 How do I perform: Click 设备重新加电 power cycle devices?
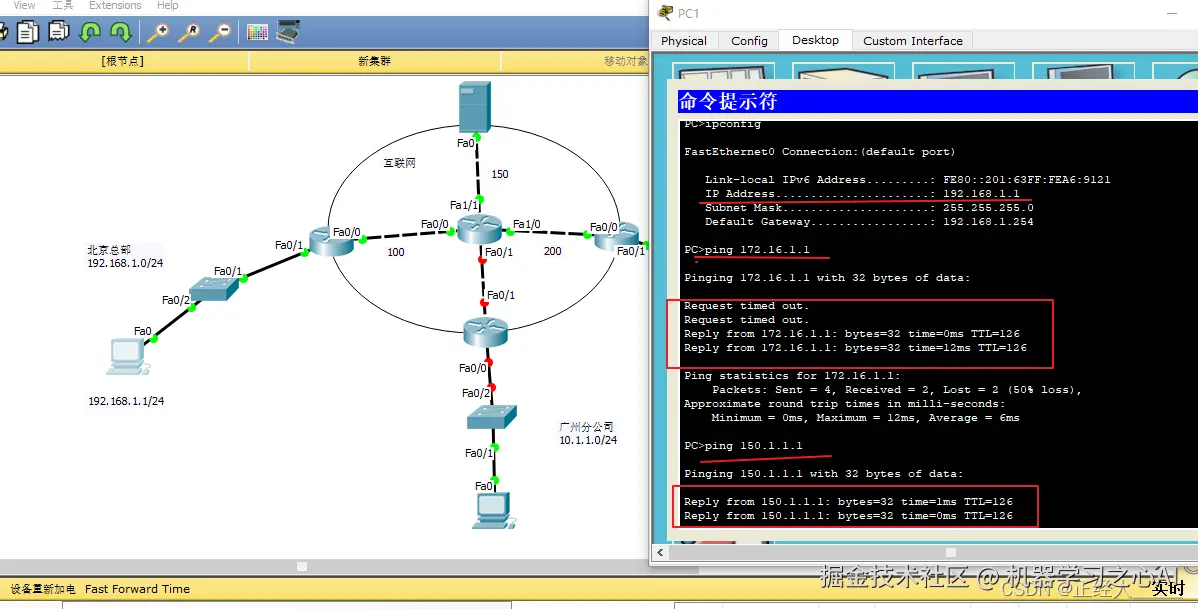click(x=43, y=589)
